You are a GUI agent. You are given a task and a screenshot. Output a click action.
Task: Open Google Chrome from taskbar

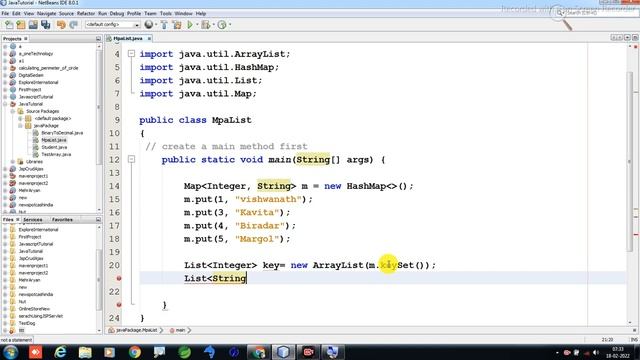point(134,352)
